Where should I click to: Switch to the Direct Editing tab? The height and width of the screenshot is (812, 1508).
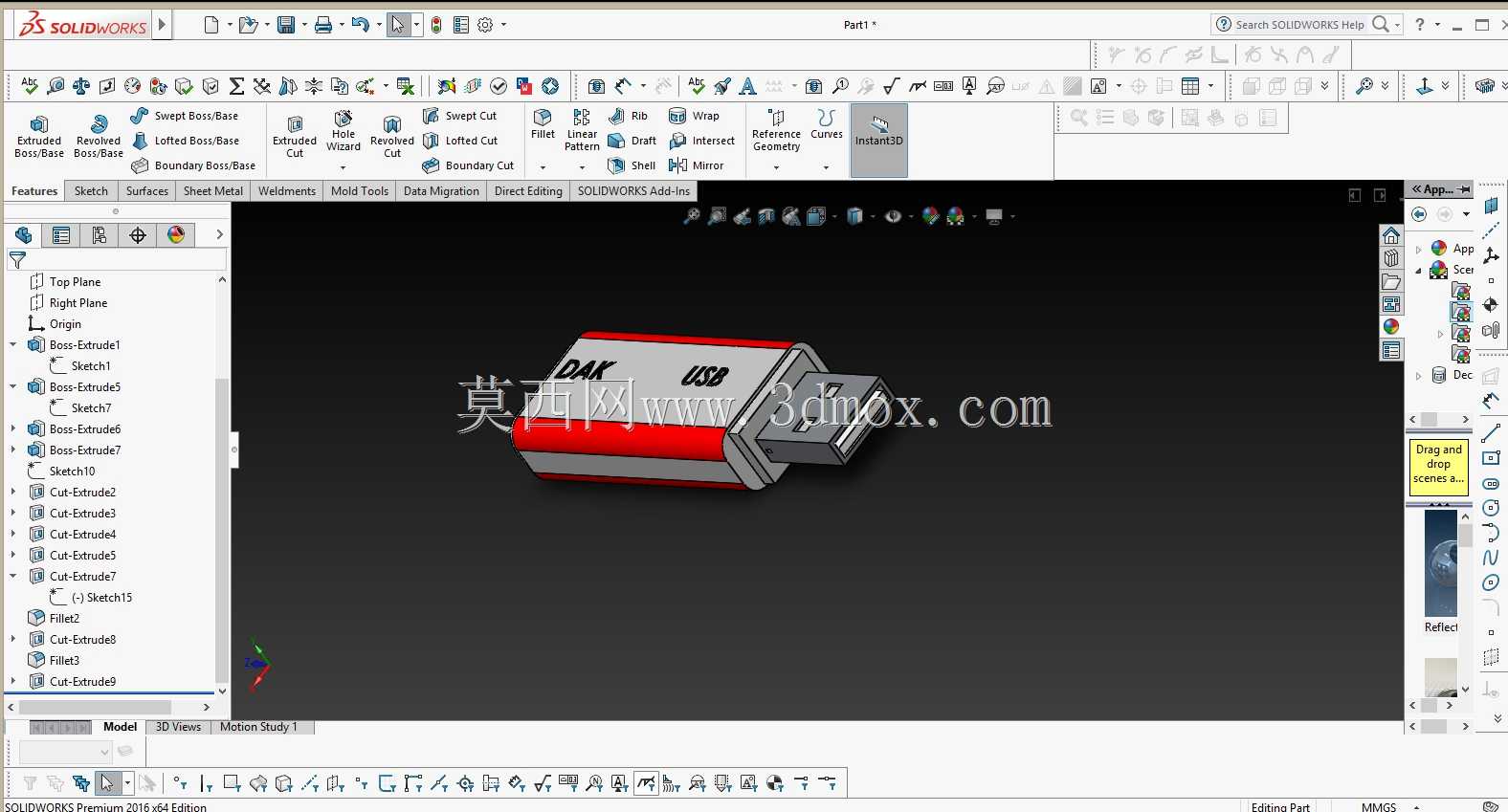click(528, 191)
